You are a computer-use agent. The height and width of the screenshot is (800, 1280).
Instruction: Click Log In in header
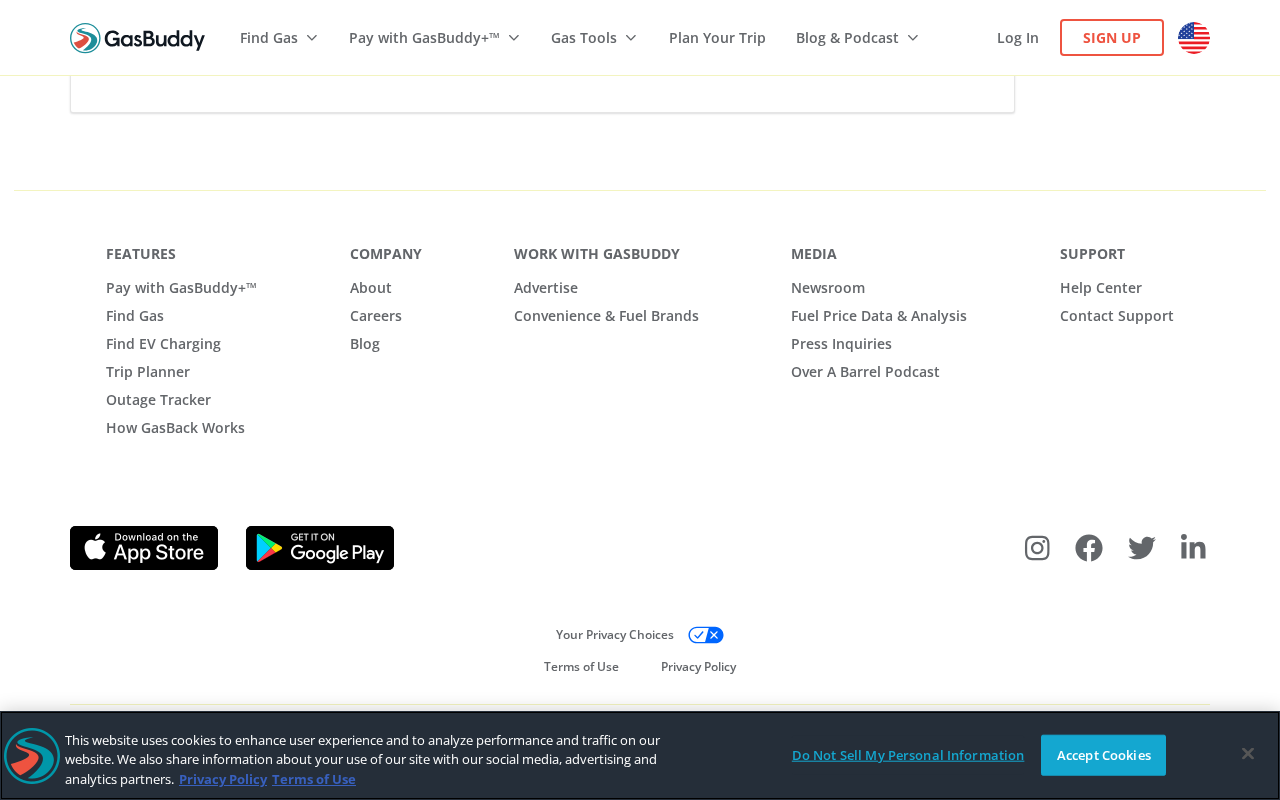1018,38
